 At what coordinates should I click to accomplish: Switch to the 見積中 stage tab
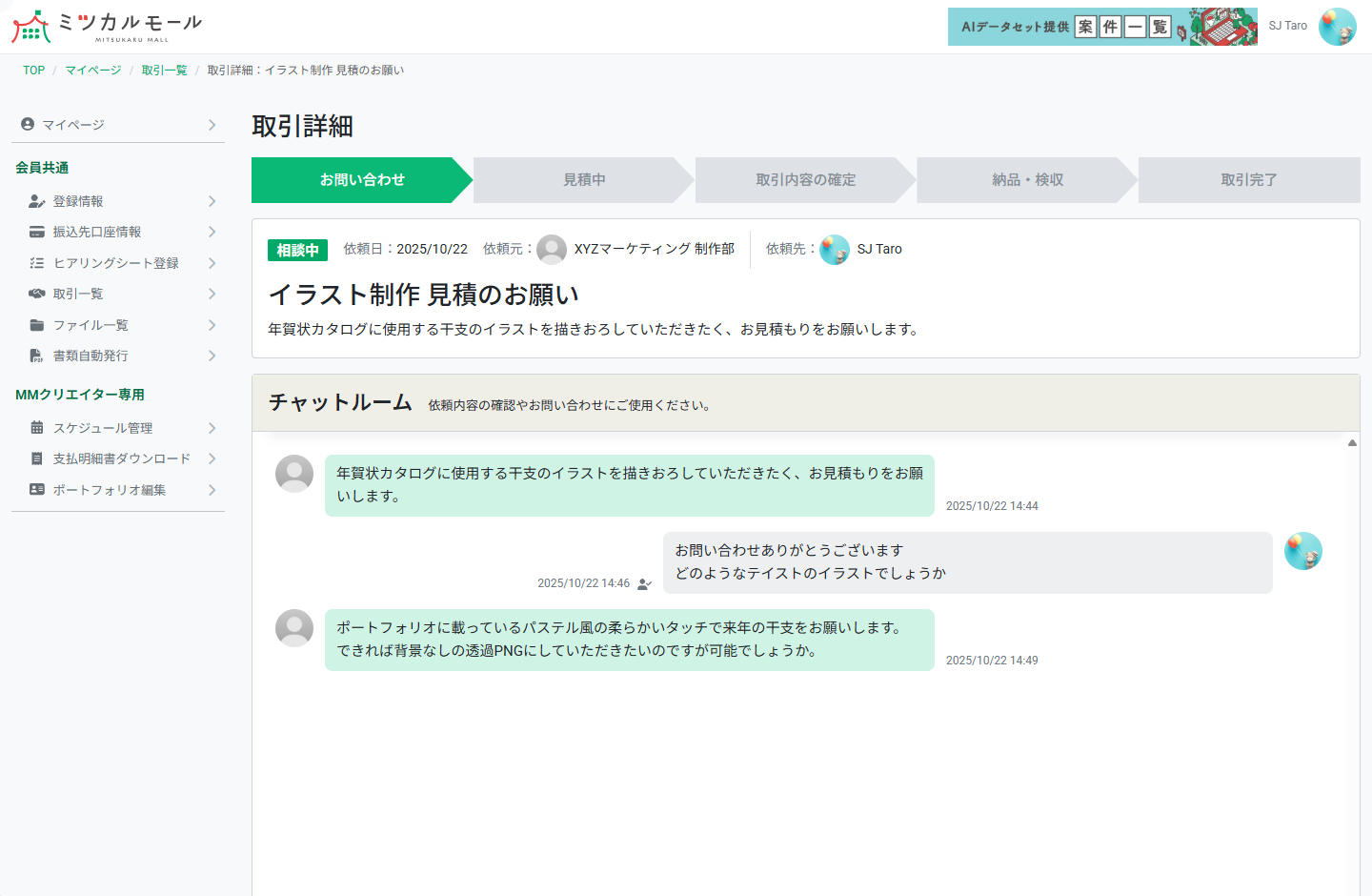[x=582, y=180]
